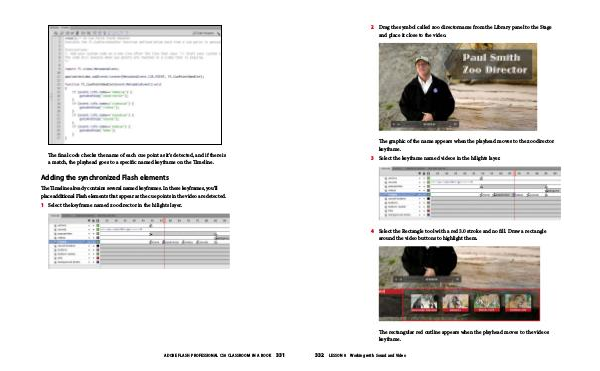Select the highlighted blue layer in the left timeline
The width and height of the screenshot is (600, 371).
(x=74, y=242)
